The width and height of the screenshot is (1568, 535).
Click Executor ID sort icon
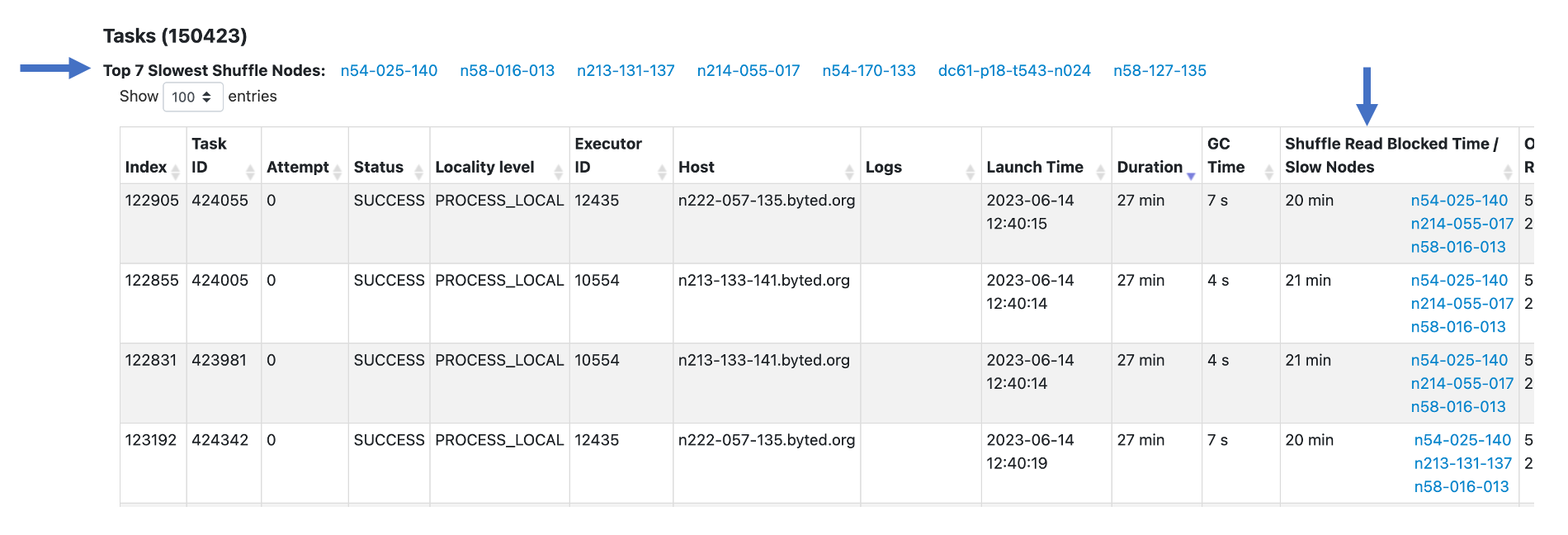(x=662, y=172)
